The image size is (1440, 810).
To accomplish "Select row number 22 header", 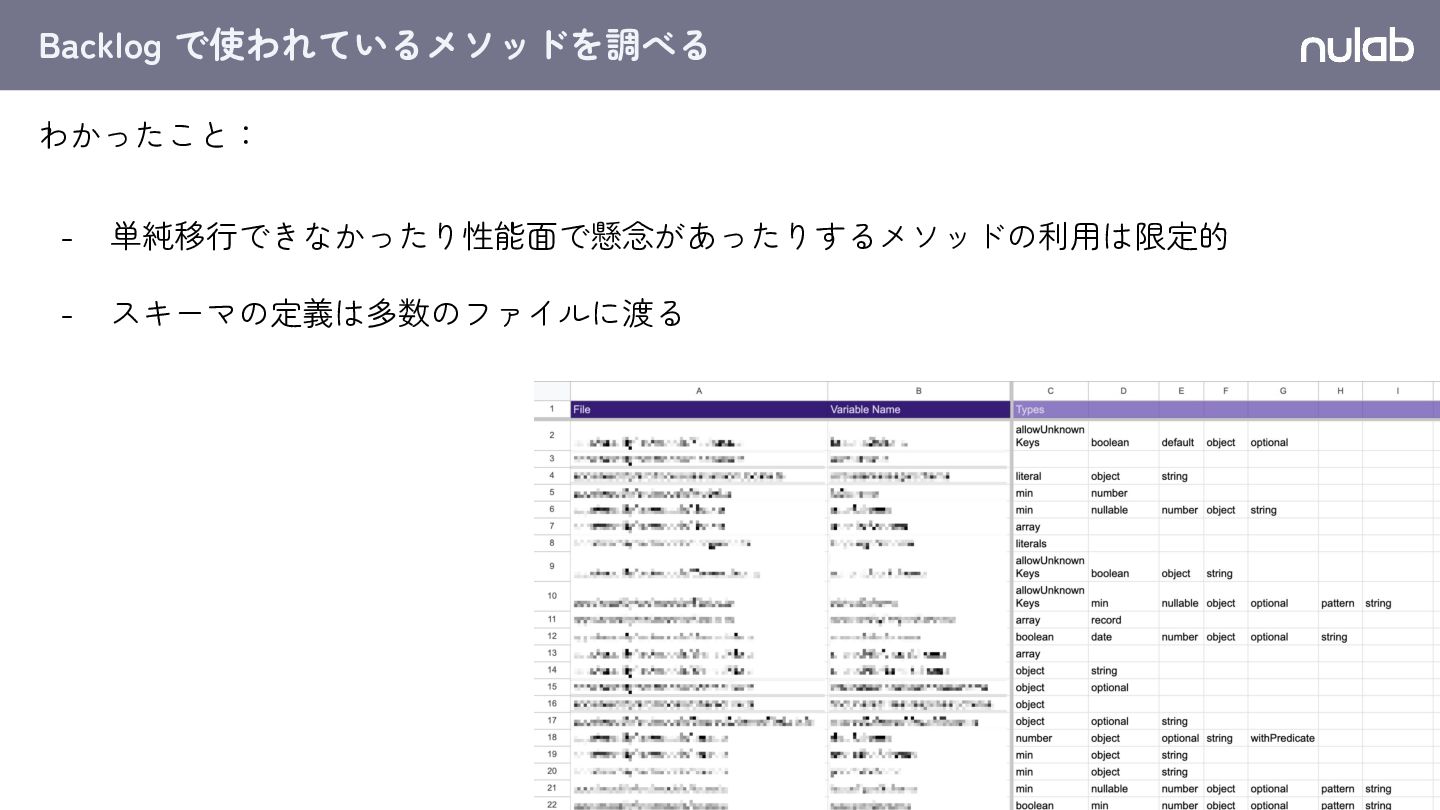I will tap(552, 804).
